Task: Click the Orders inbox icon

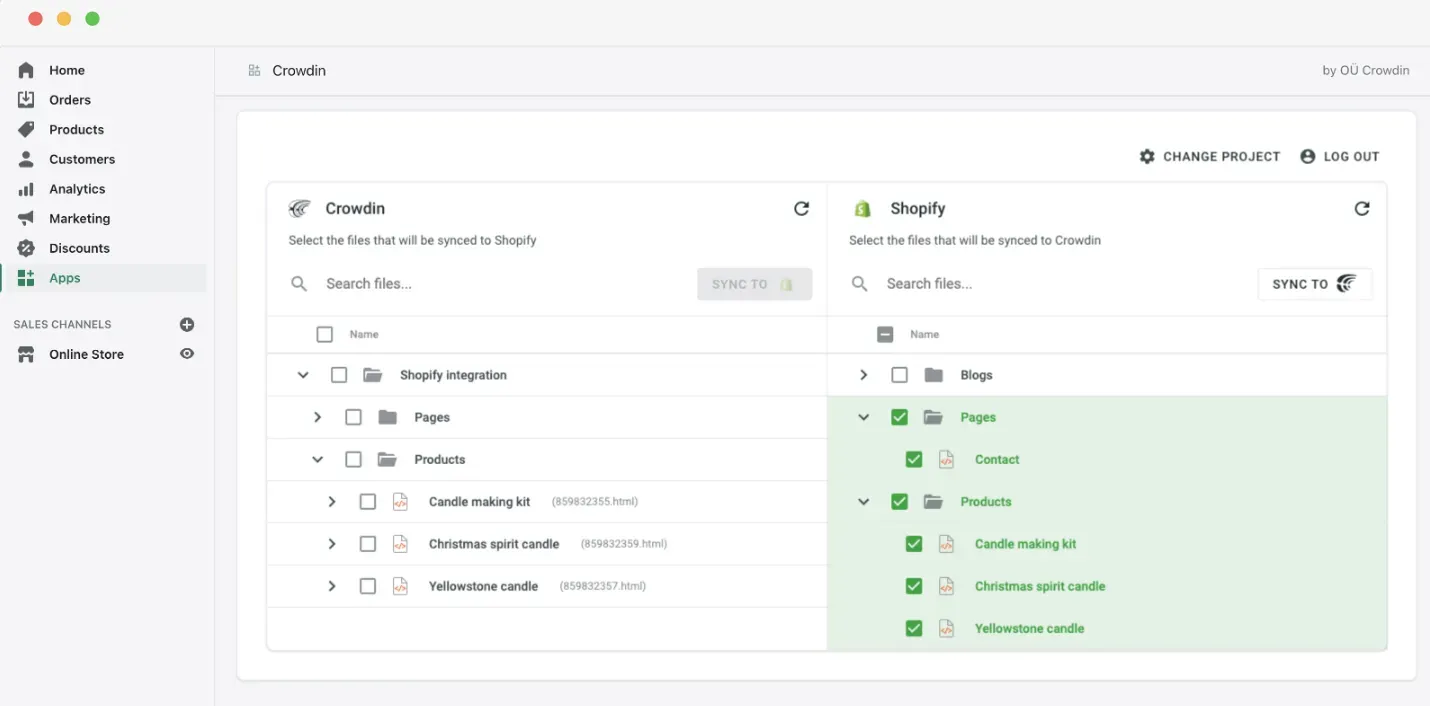Action: 26,100
